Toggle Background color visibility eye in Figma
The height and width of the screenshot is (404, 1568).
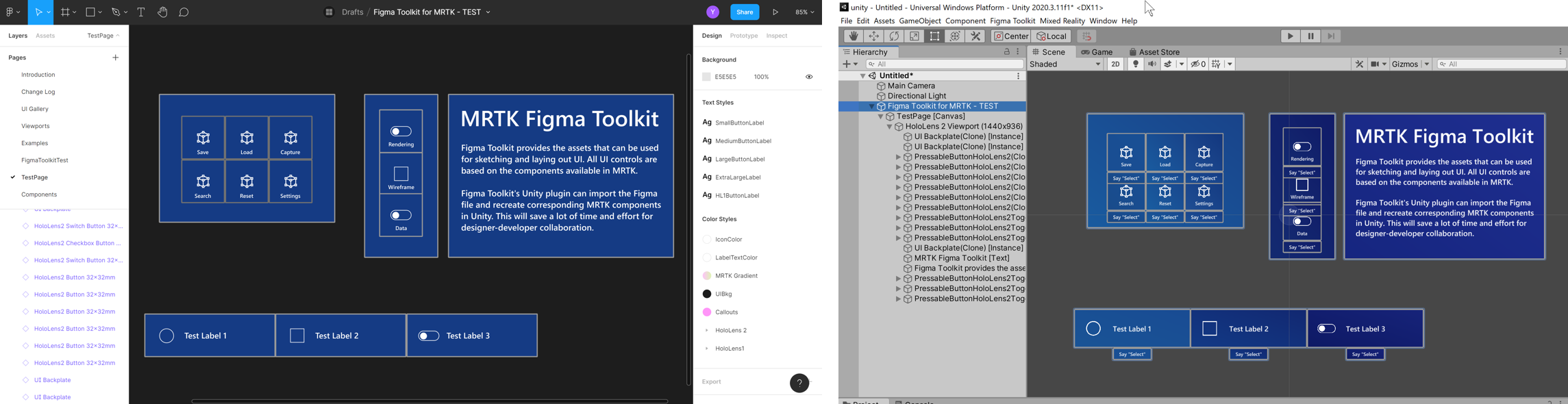(809, 77)
